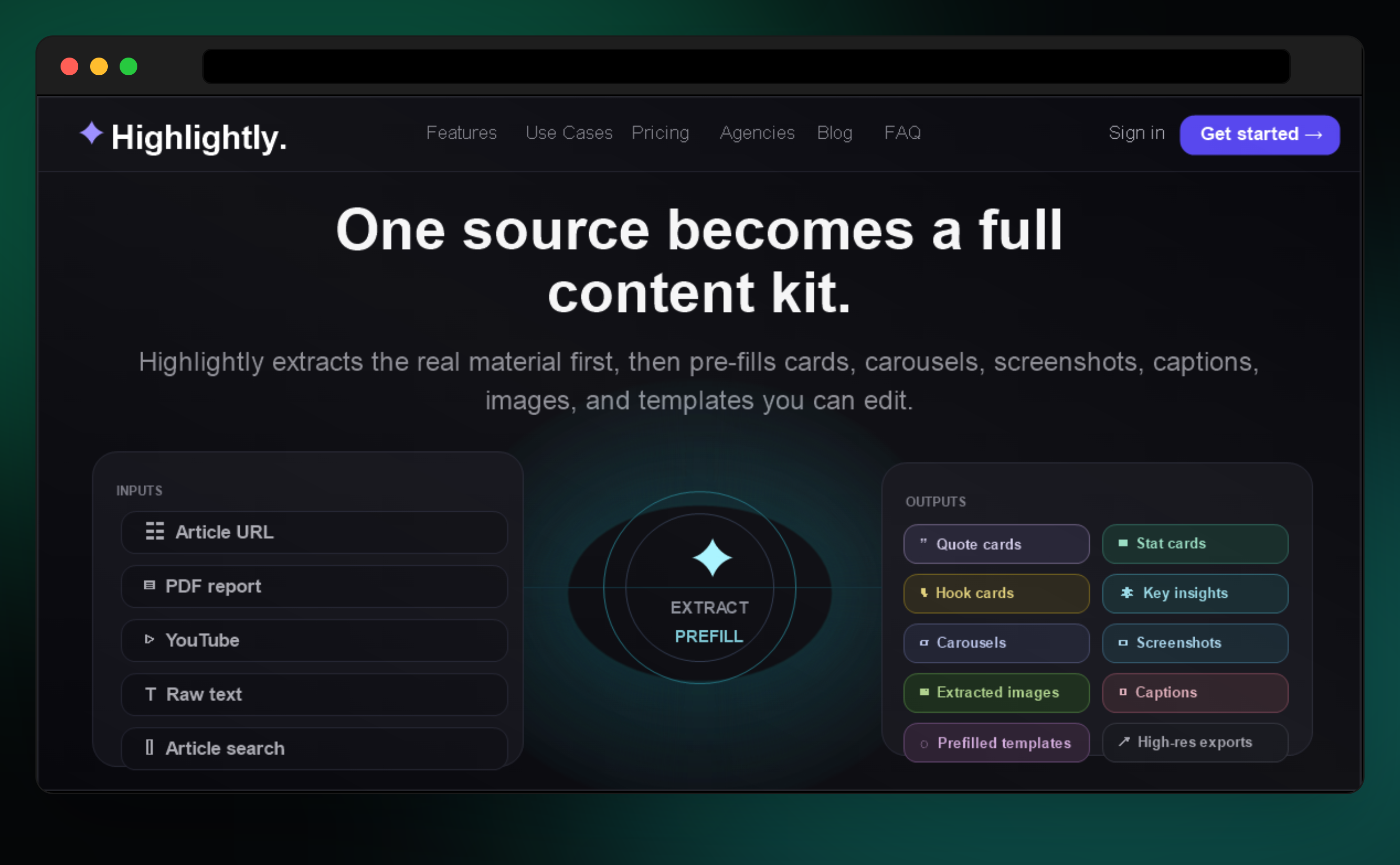Click the yellow minimize window button
This screenshot has height=865, width=1400.
pos(99,66)
